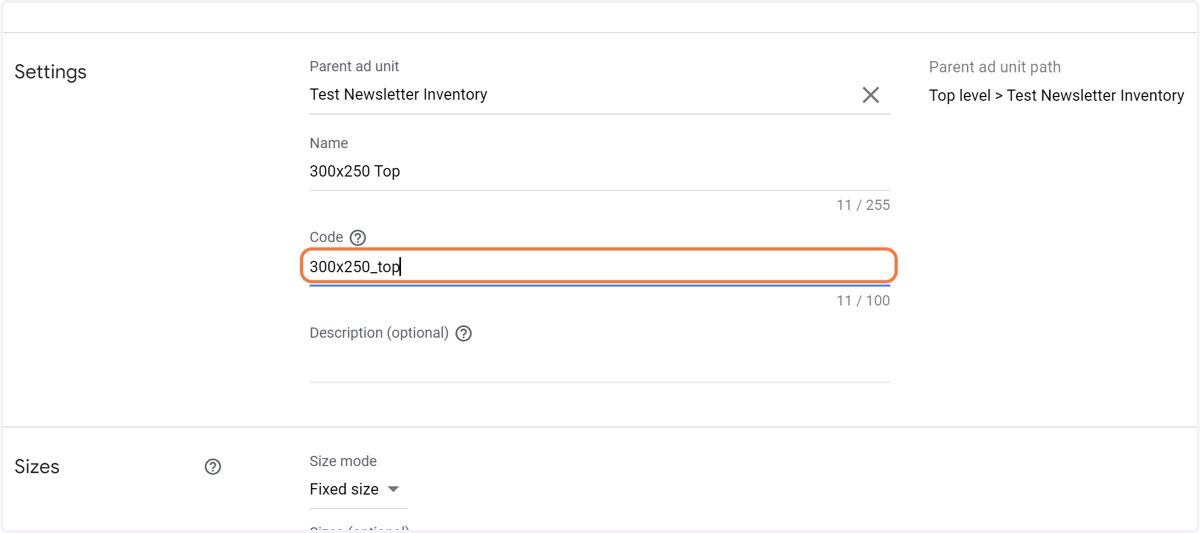
Task: Click into the Name field 300x250 Top
Action: tap(600, 172)
